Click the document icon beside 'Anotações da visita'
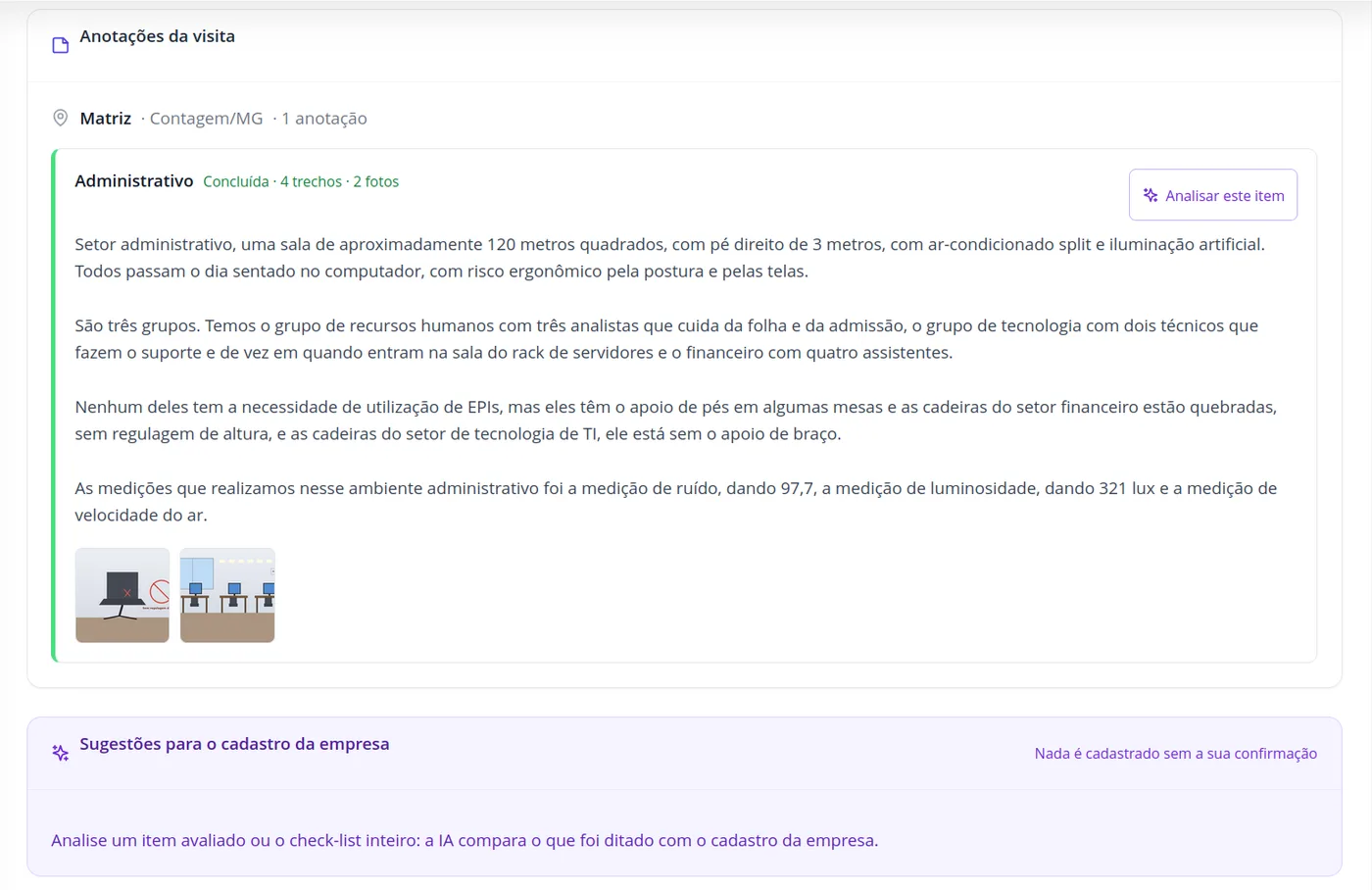The height and width of the screenshot is (890, 1372). 61,45
